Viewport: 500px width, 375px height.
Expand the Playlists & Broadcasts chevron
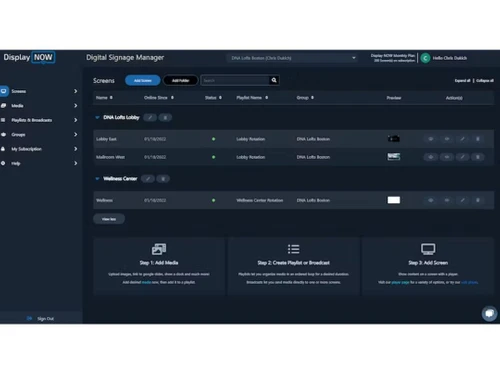[76, 120]
